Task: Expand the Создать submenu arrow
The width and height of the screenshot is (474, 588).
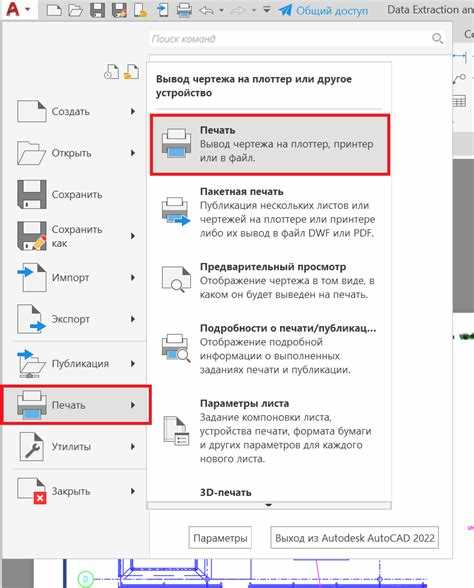Action: [x=133, y=111]
